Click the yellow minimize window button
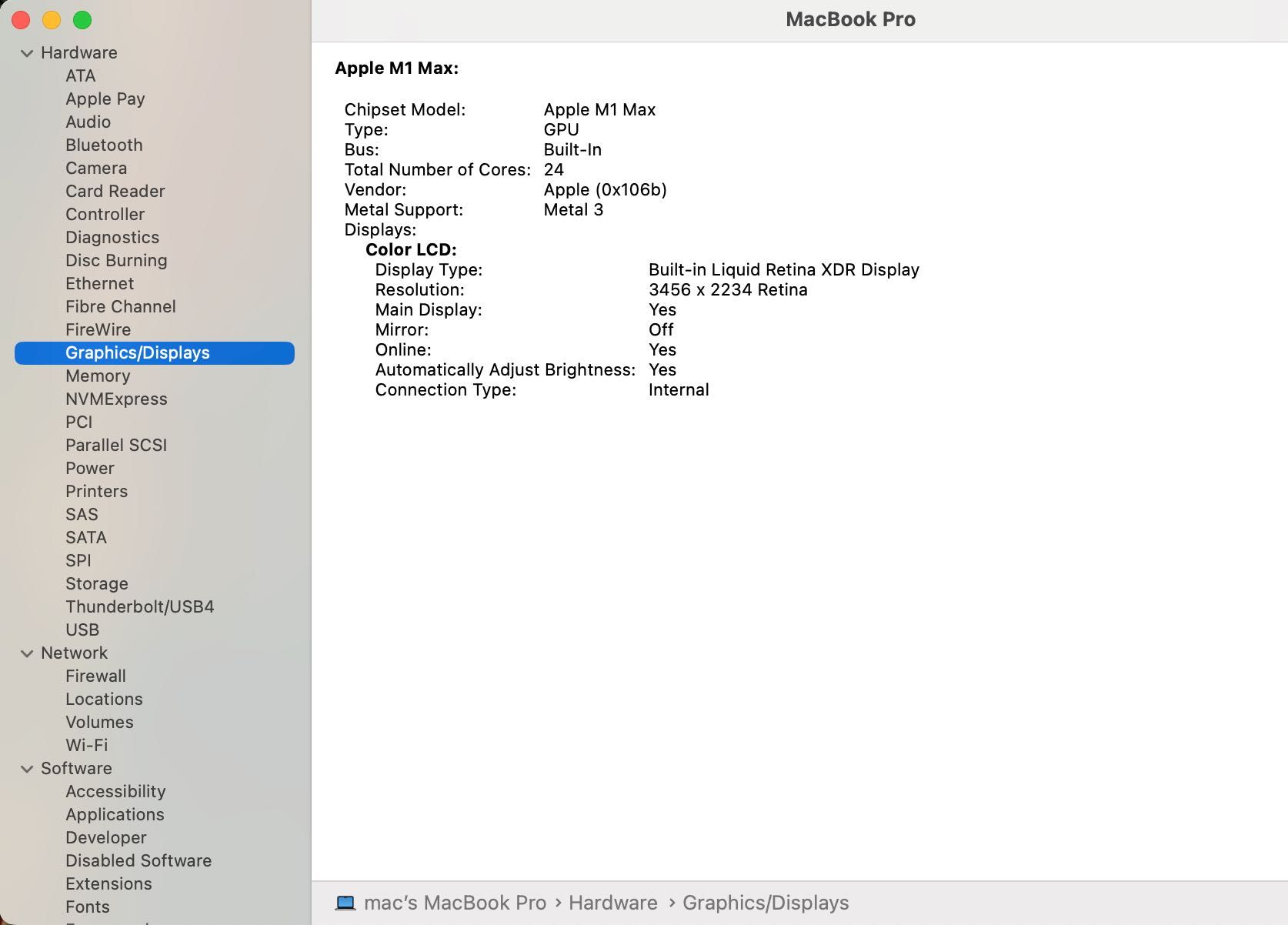 [x=52, y=20]
